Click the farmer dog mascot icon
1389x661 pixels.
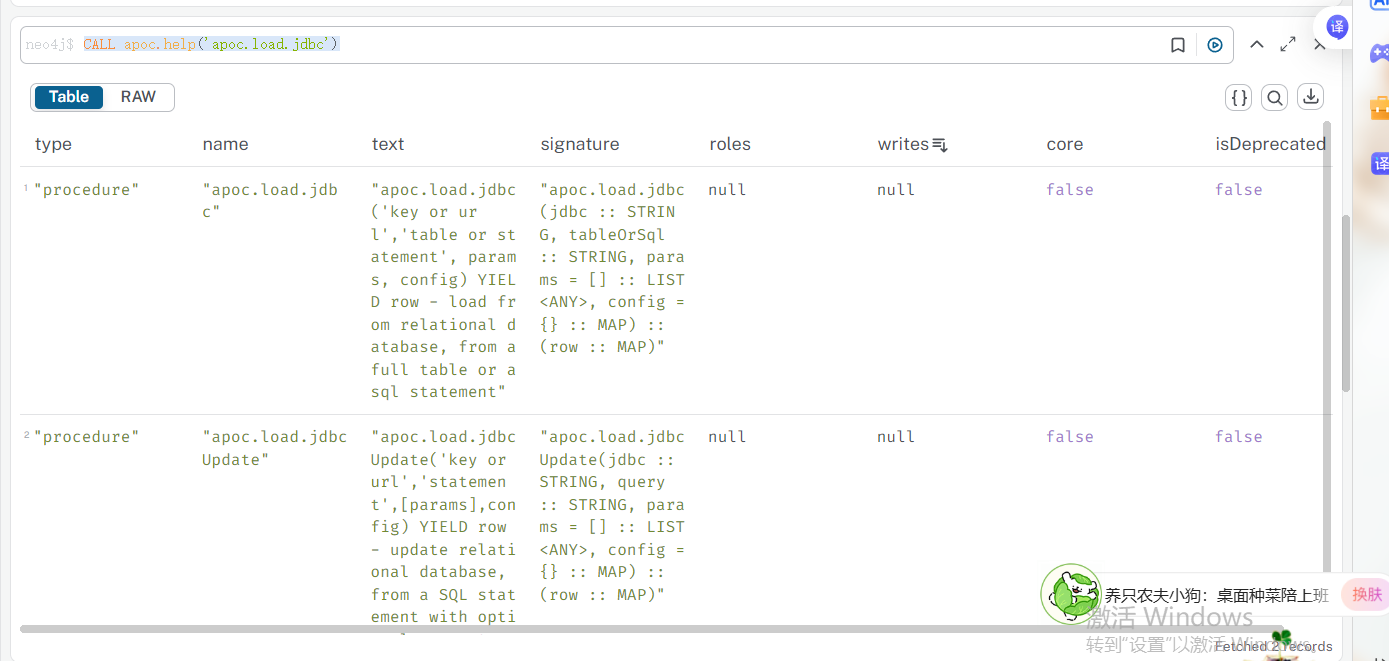tap(1070, 594)
